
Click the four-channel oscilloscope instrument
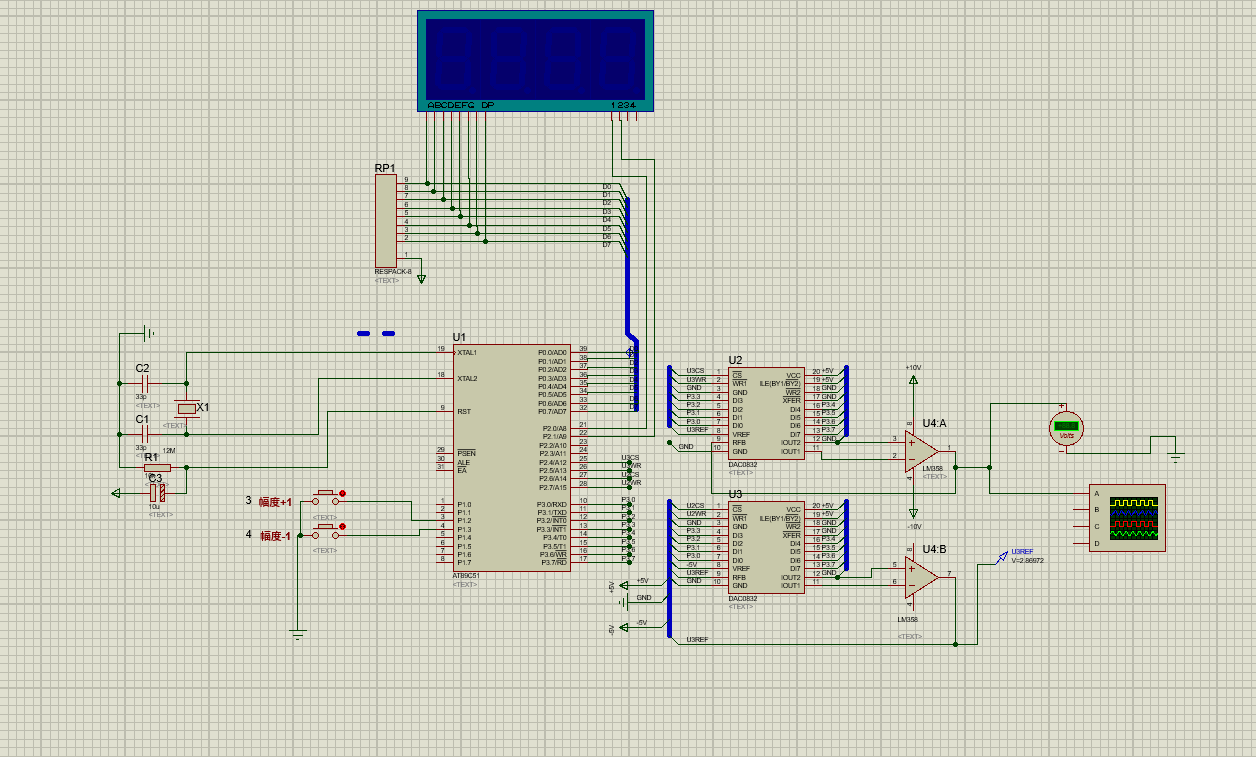tap(1127, 518)
